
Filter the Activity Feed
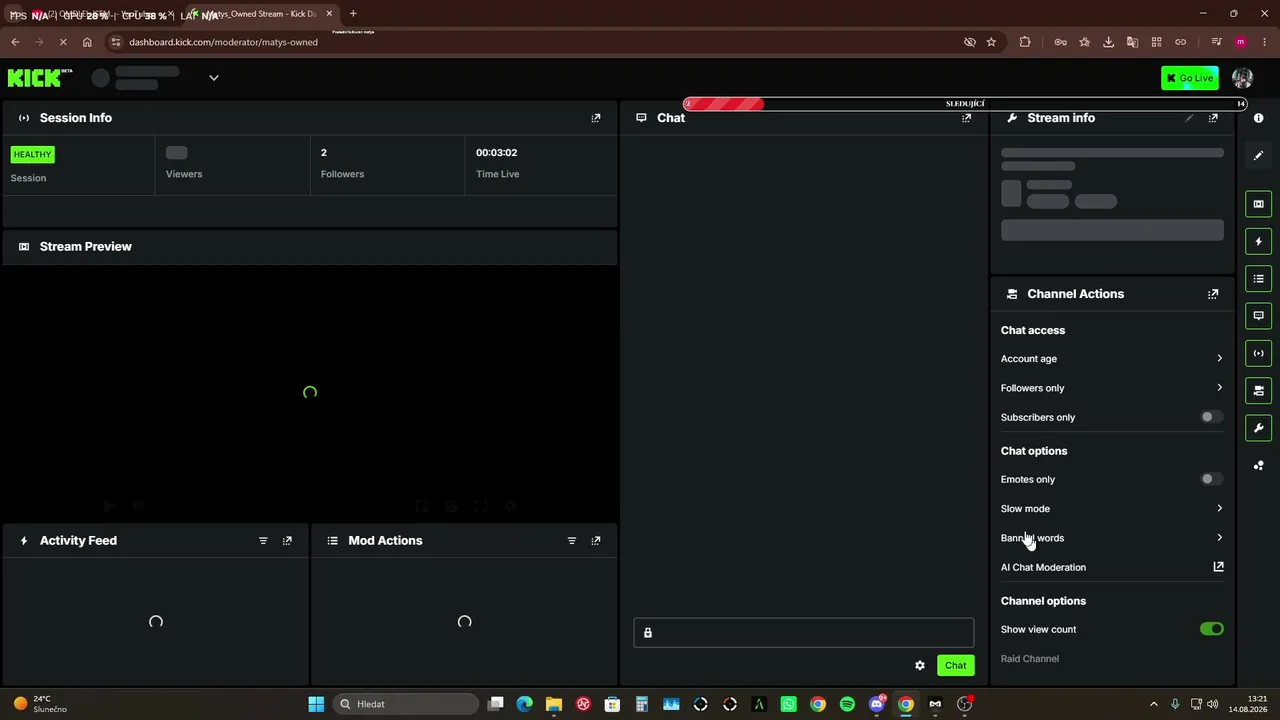click(x=263, y=541)
